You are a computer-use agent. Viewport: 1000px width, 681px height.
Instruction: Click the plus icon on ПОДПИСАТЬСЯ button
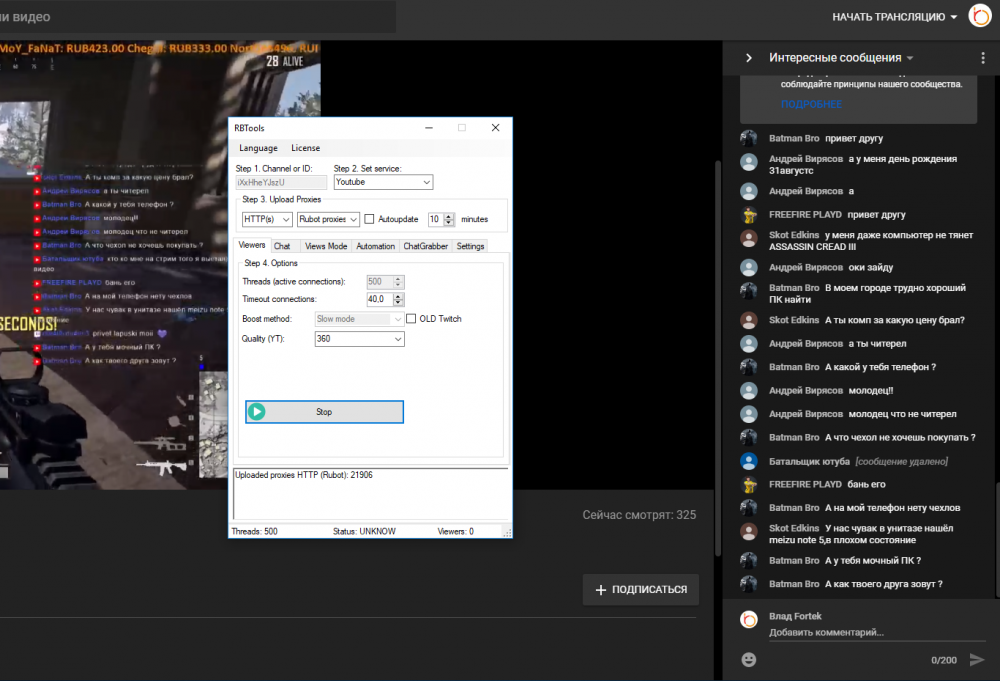600,590
